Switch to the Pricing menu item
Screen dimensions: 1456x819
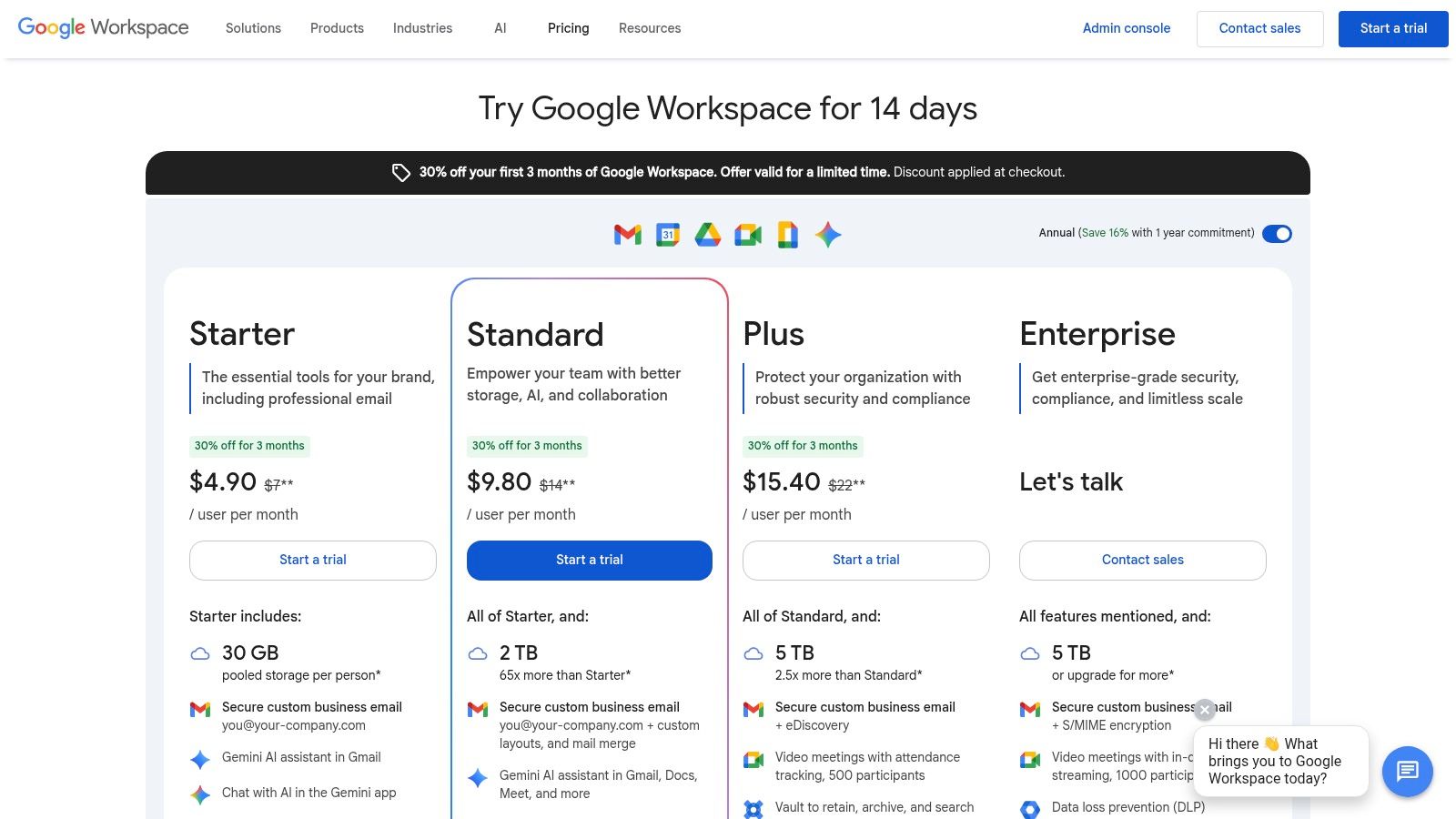tap(568, 28)
